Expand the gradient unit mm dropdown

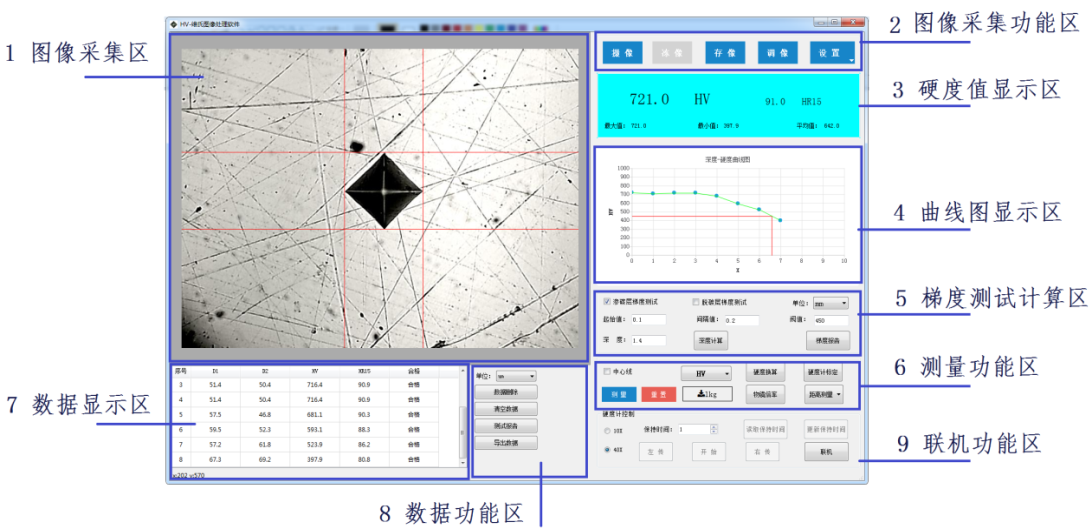coord(830,302)
